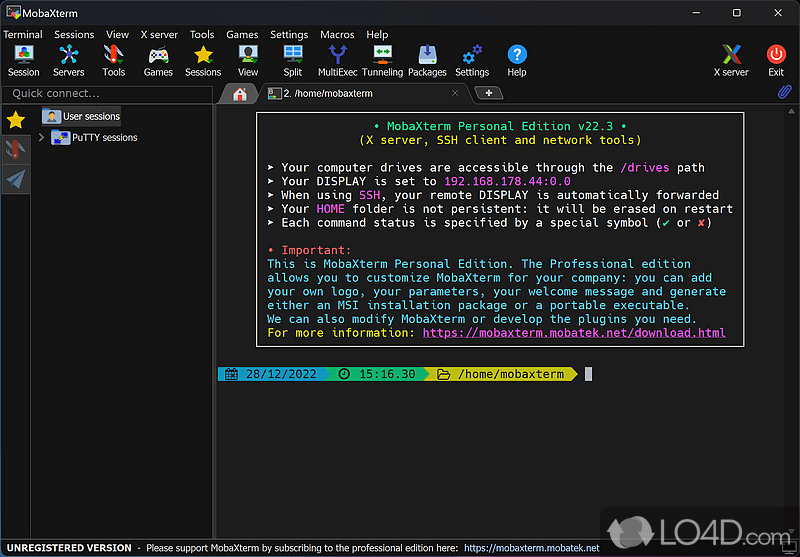This screenshot has height=557, width=800.
Task: Click the terminal scrollbar up arrow
Action: click(x=791, y=111)
